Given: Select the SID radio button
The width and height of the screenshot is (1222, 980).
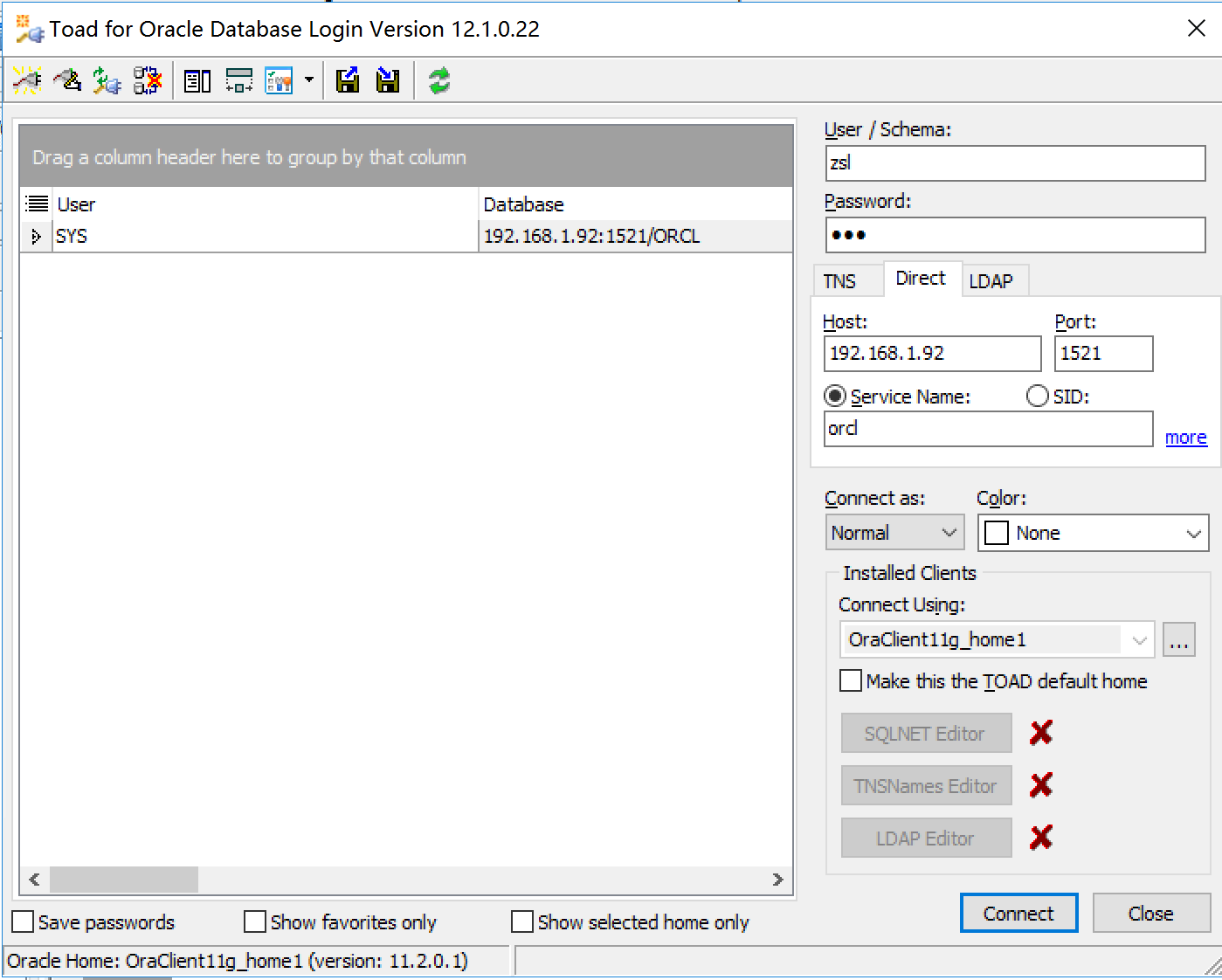Looking at the screenshot, I should tap(1037, 397).
